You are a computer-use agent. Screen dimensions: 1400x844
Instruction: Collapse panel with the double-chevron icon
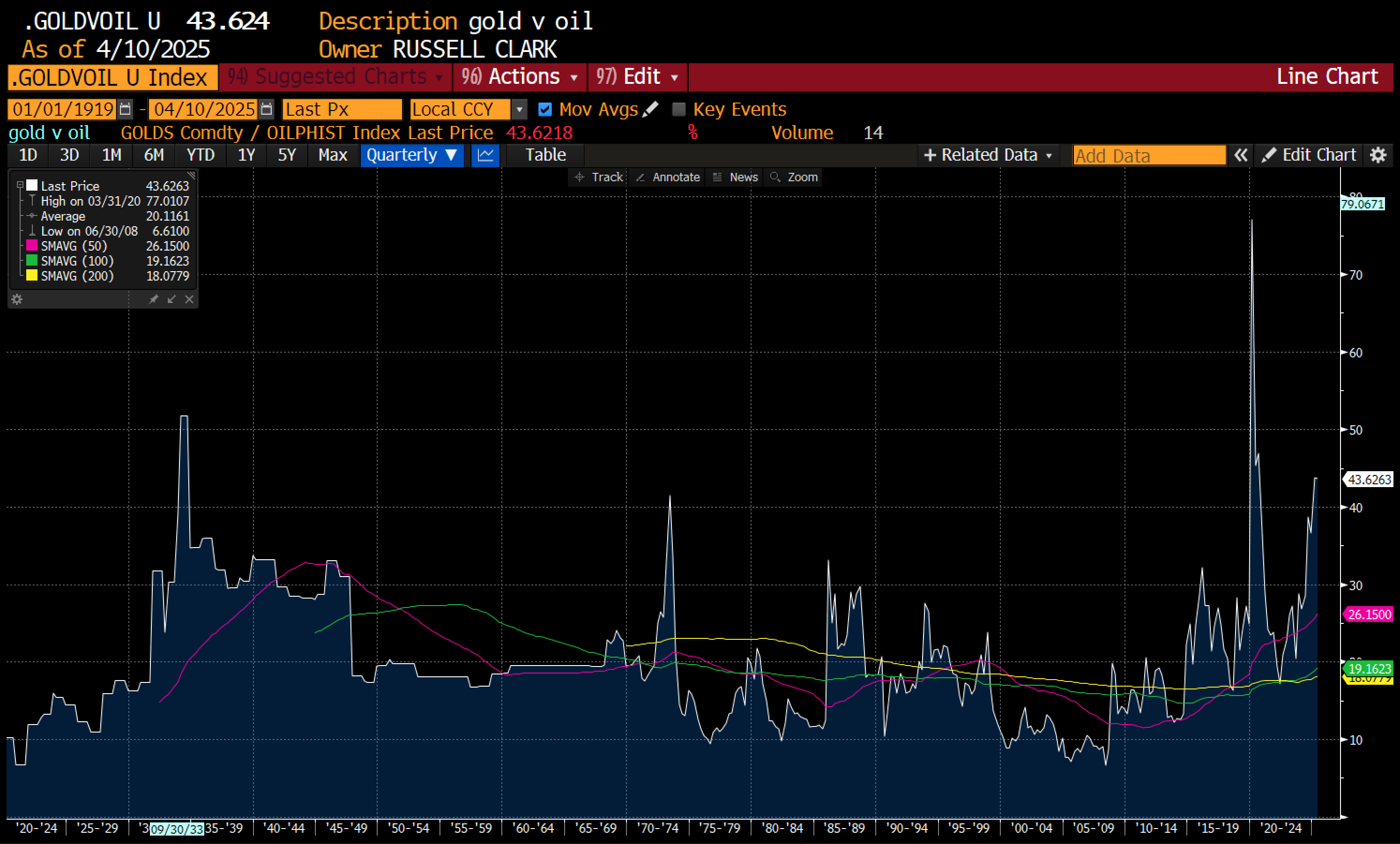[1240, 155]
